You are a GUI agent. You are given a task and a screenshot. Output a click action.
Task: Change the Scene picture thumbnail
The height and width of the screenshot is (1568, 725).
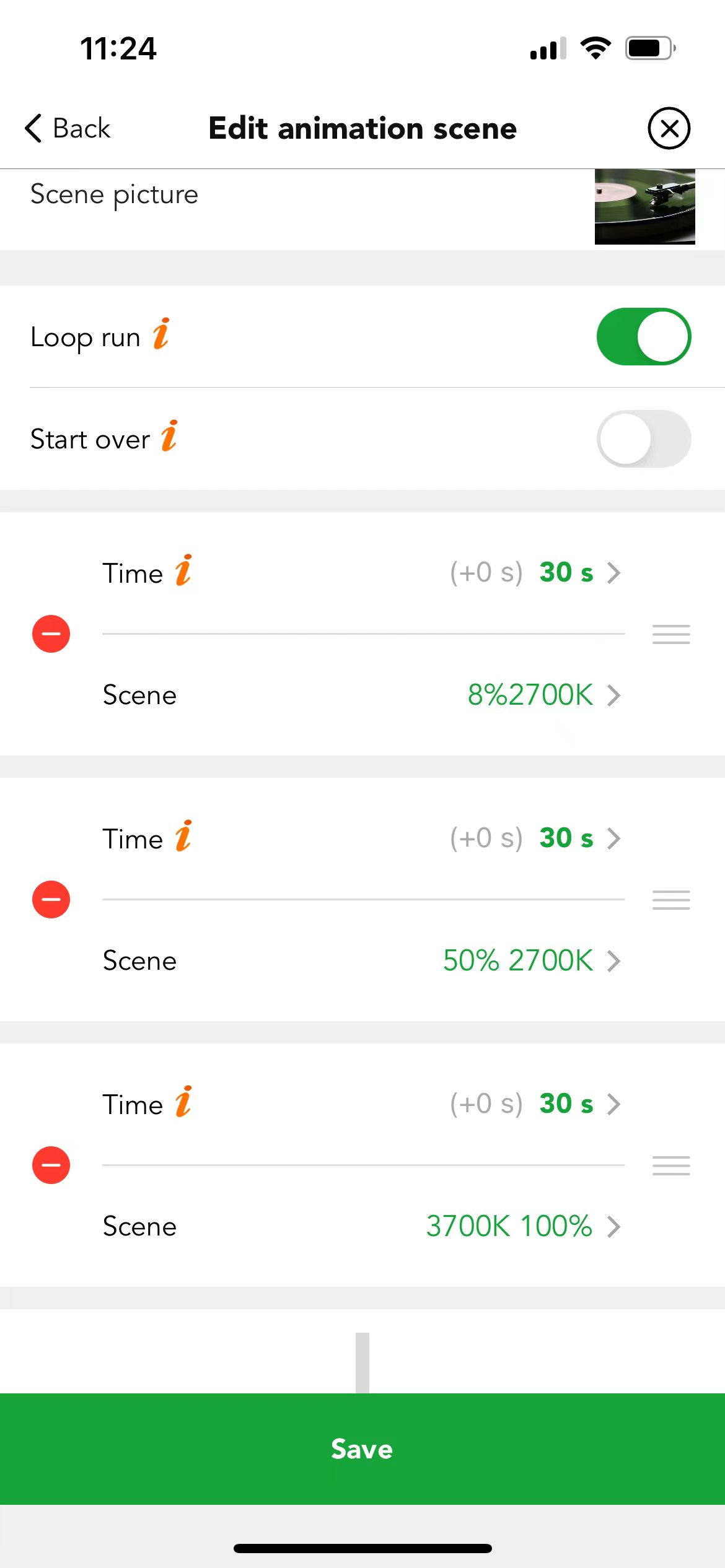[x=644, y=207]
